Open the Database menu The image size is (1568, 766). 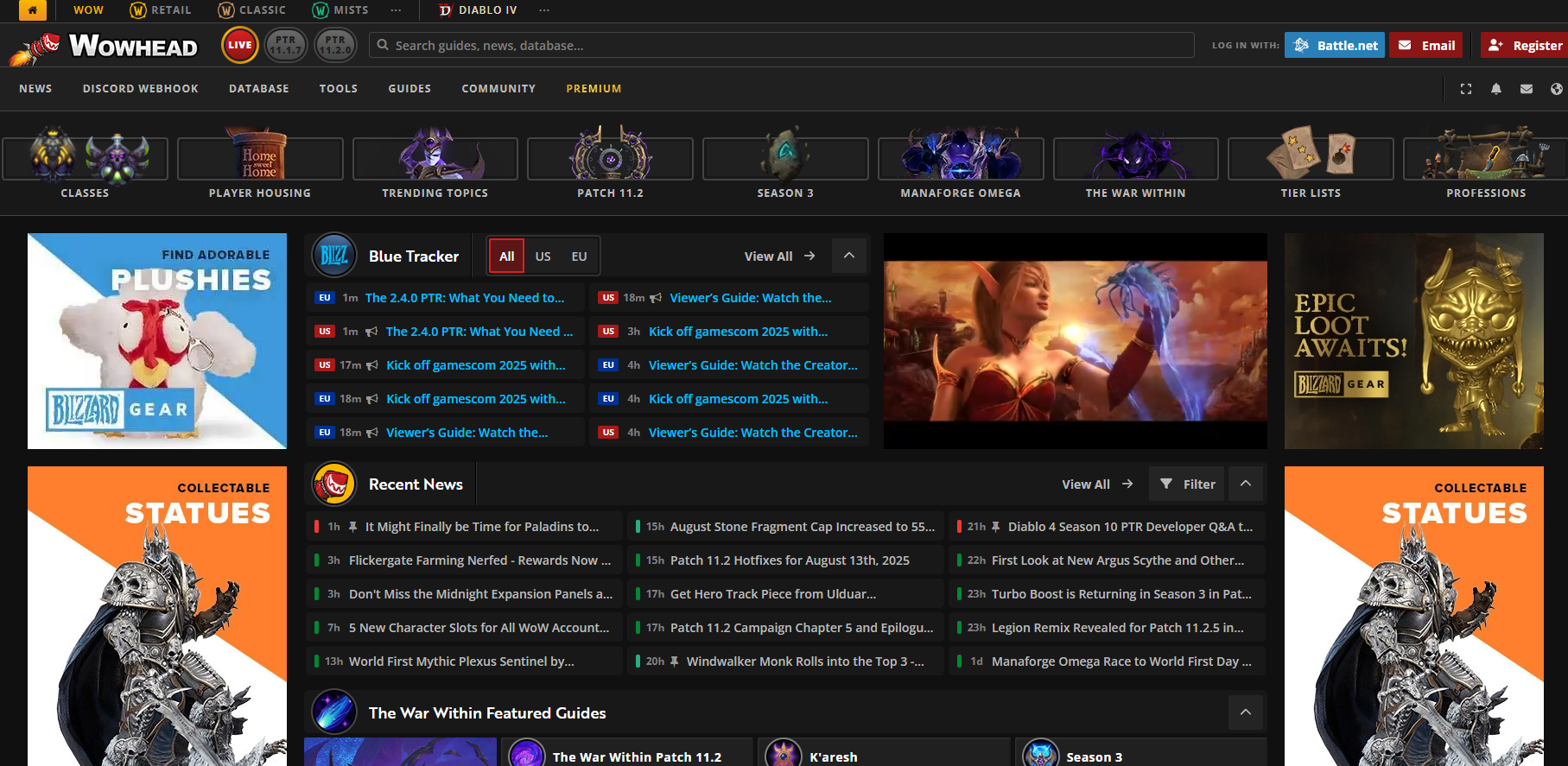tap(259, 88)
